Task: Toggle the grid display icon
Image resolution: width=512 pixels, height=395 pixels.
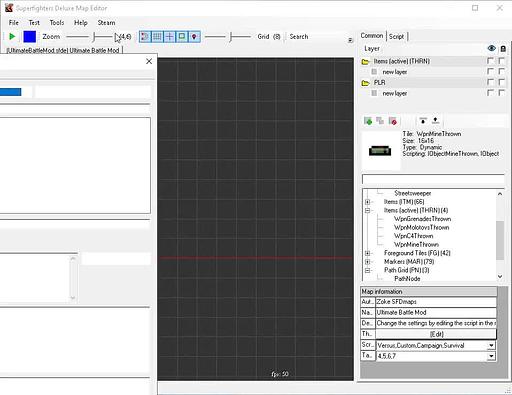Action: 157,36
